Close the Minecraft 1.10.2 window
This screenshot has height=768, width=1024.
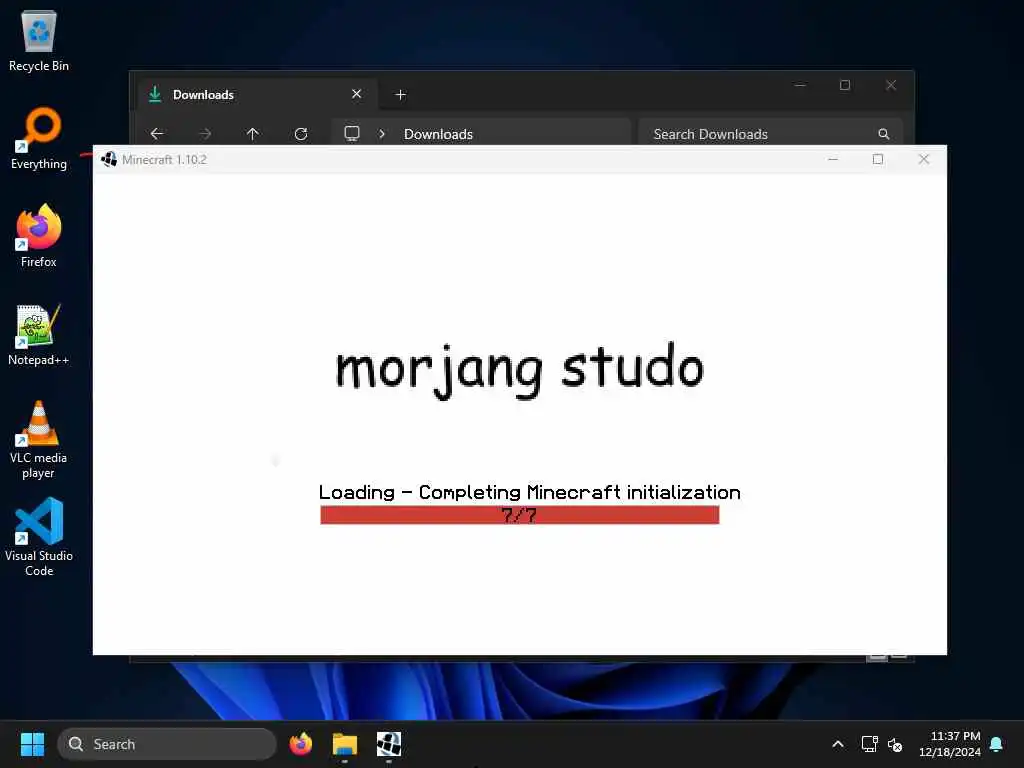(x=923, y=159)
